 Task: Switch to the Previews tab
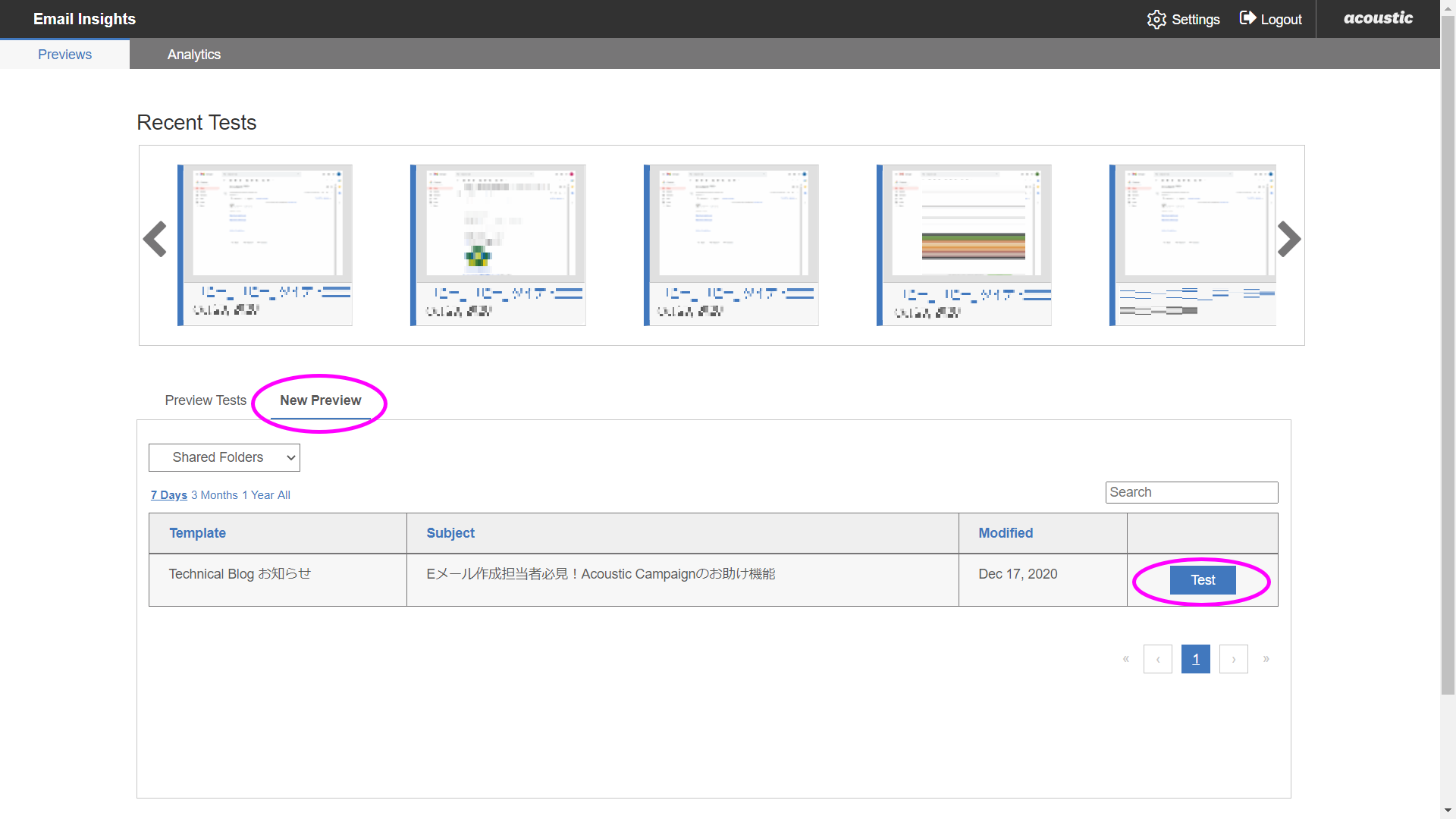[x=64, y=54]
